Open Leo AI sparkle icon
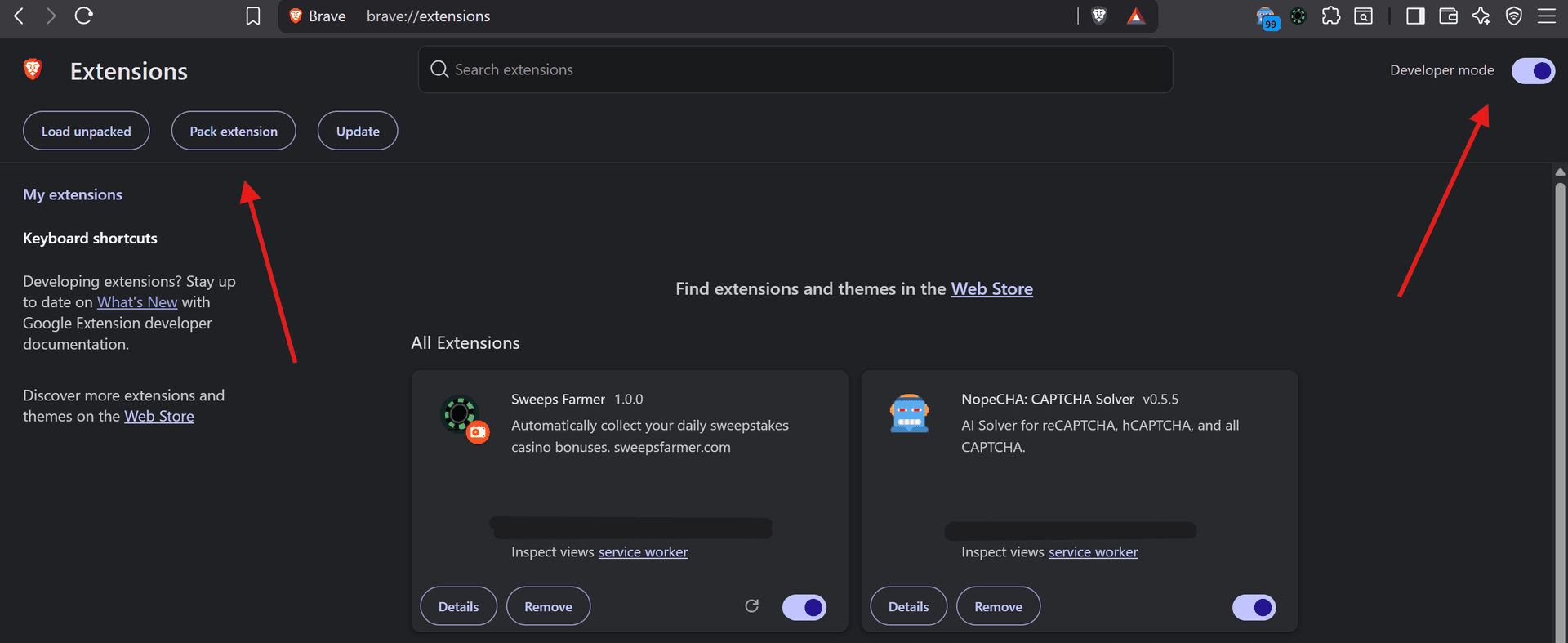 tap(1481, 16)
